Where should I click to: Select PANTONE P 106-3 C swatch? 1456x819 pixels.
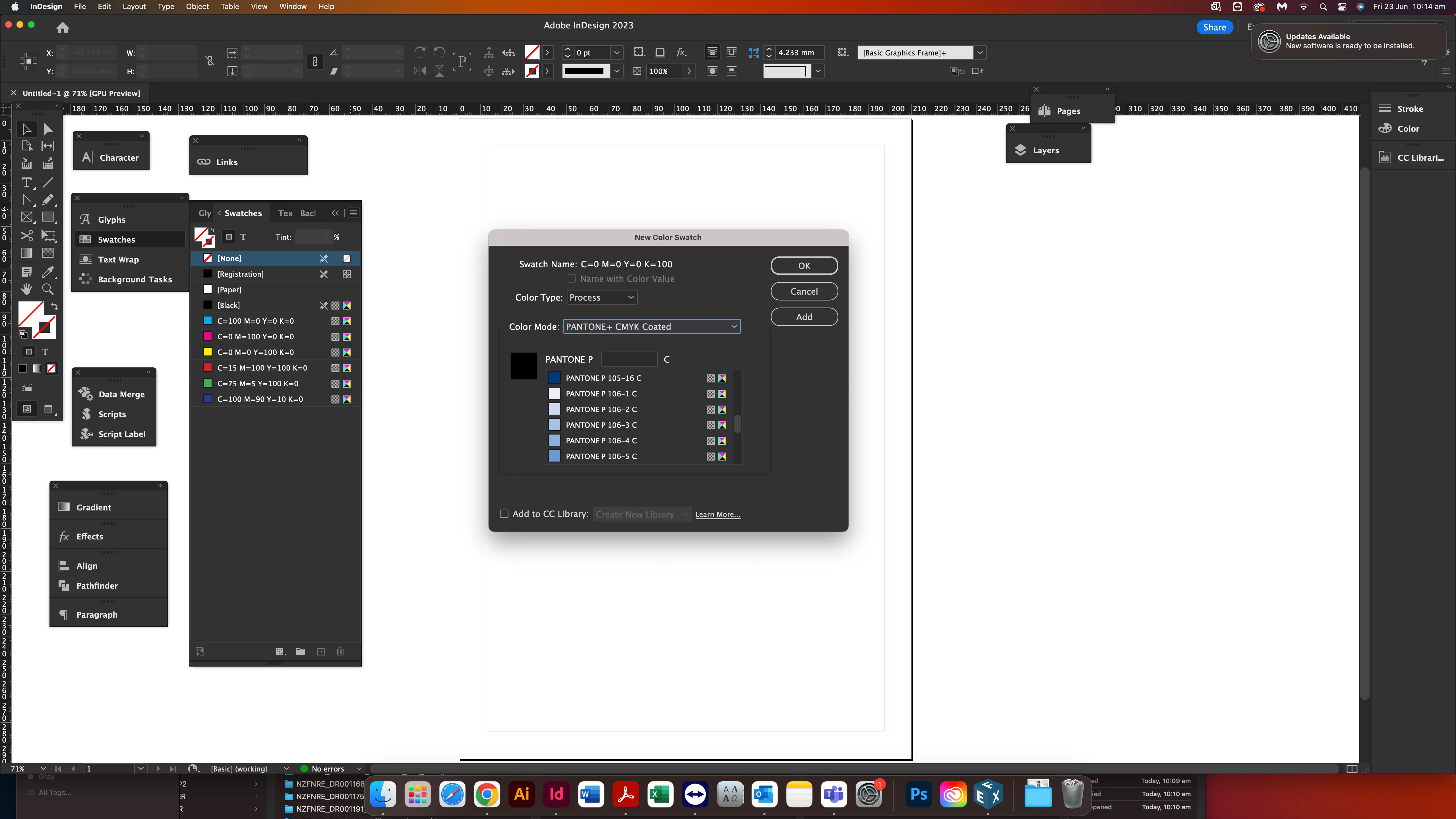point(601,425)
